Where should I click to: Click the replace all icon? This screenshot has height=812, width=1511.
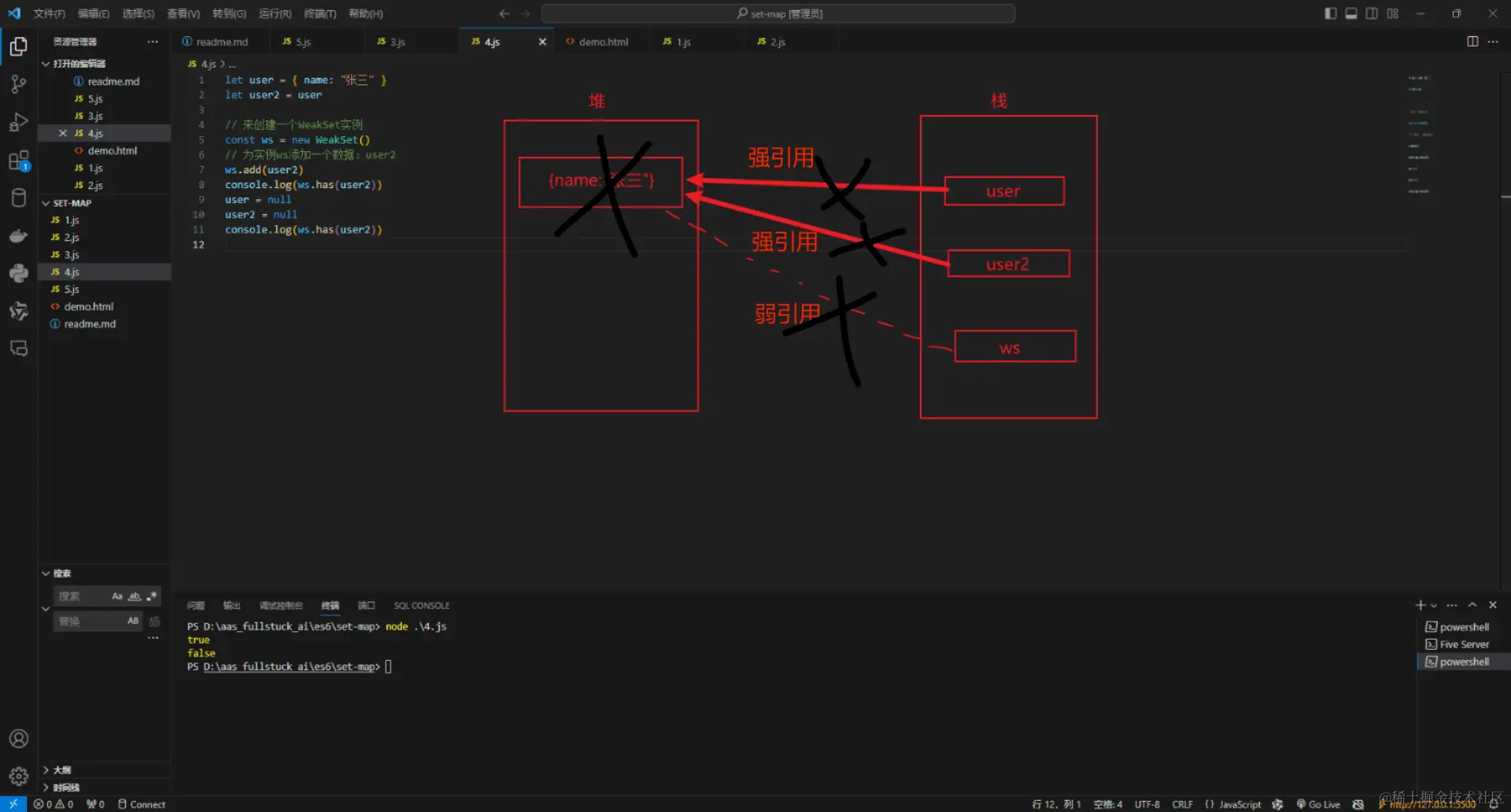[154, 622]
